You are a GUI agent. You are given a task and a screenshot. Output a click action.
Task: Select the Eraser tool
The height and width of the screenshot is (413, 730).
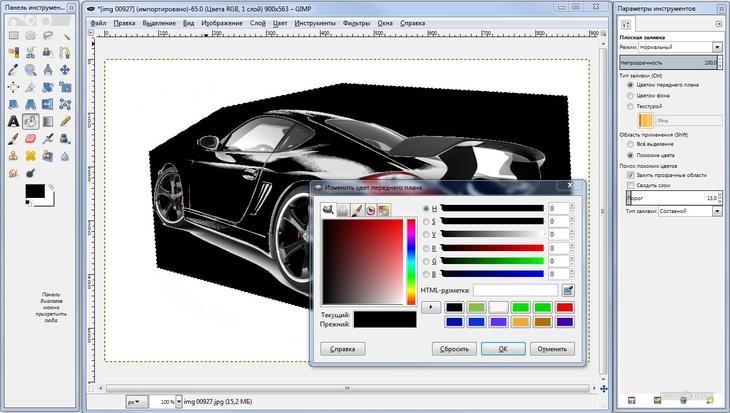(x=31, y=139)
